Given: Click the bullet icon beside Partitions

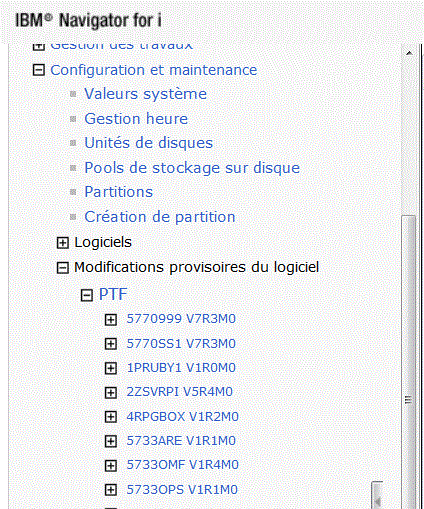Looking at the screenshot, I should 73,192.
